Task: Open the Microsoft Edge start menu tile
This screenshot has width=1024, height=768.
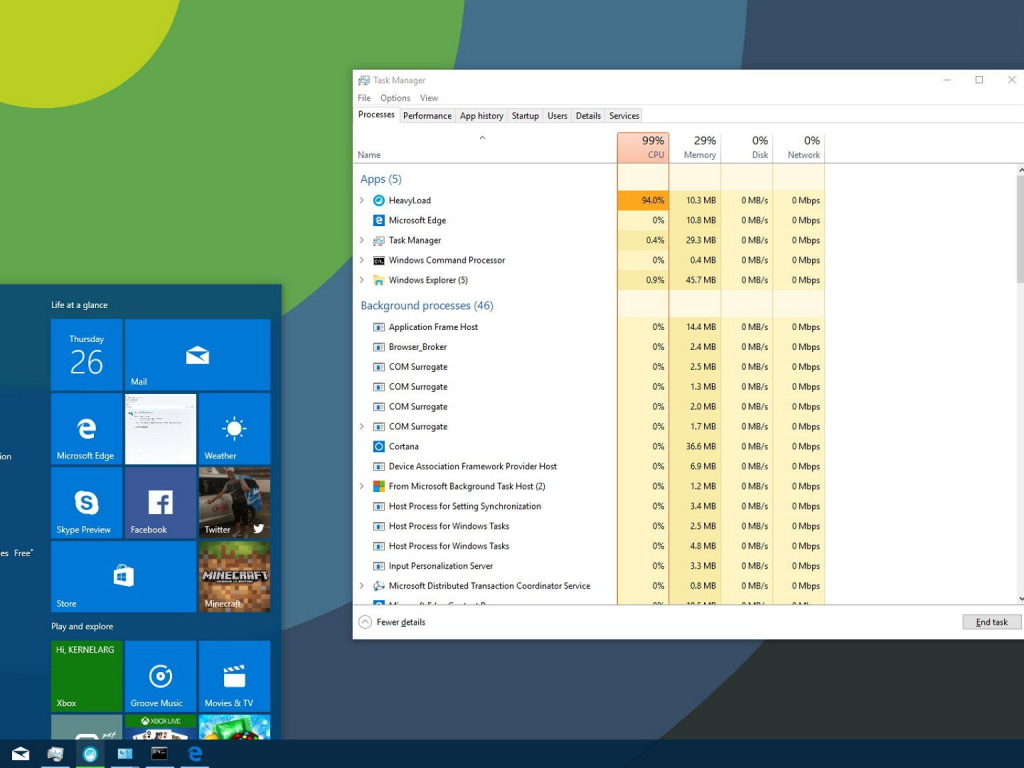Action: coord(86,429)
